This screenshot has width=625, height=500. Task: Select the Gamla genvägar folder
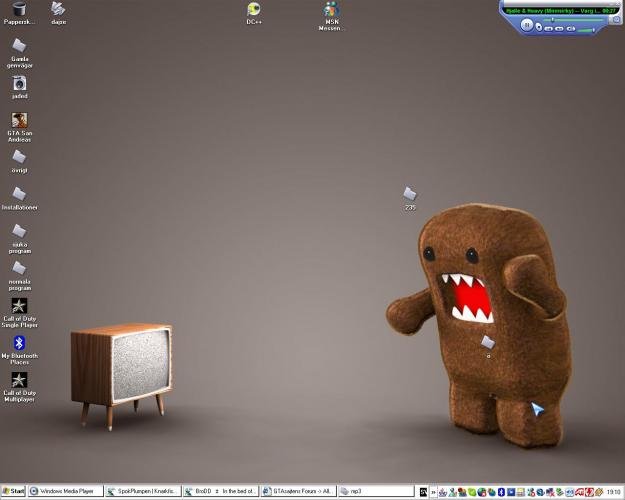click(19, 46)
